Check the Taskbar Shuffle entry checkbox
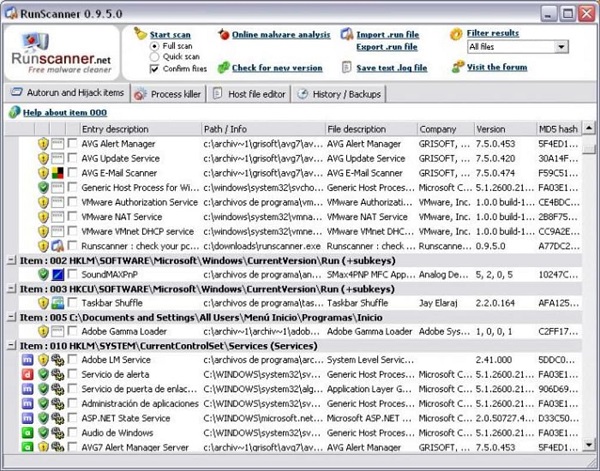Screen dimensions: 600x471 click(72, 302)
